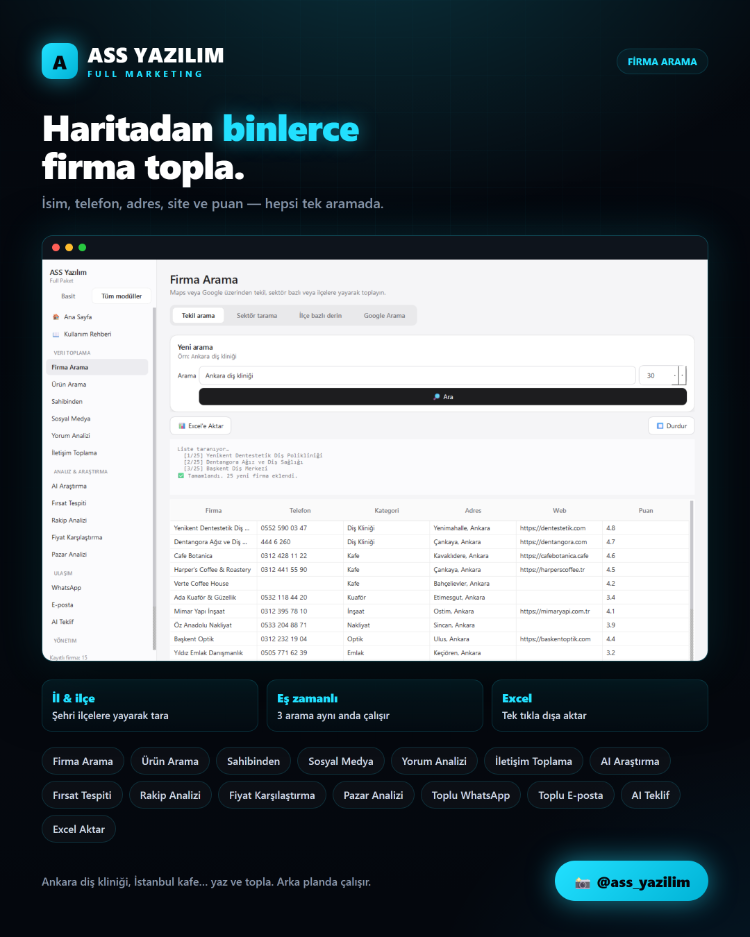750x937 pixels.
Task: Click the red window dot
Action: pos(56,247)
